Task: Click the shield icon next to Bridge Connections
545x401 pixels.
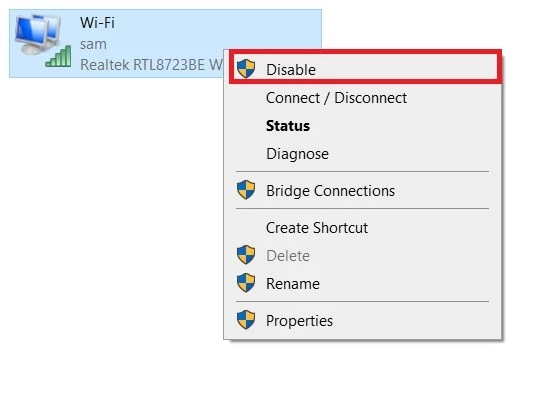Action: [x=246, y=190]
